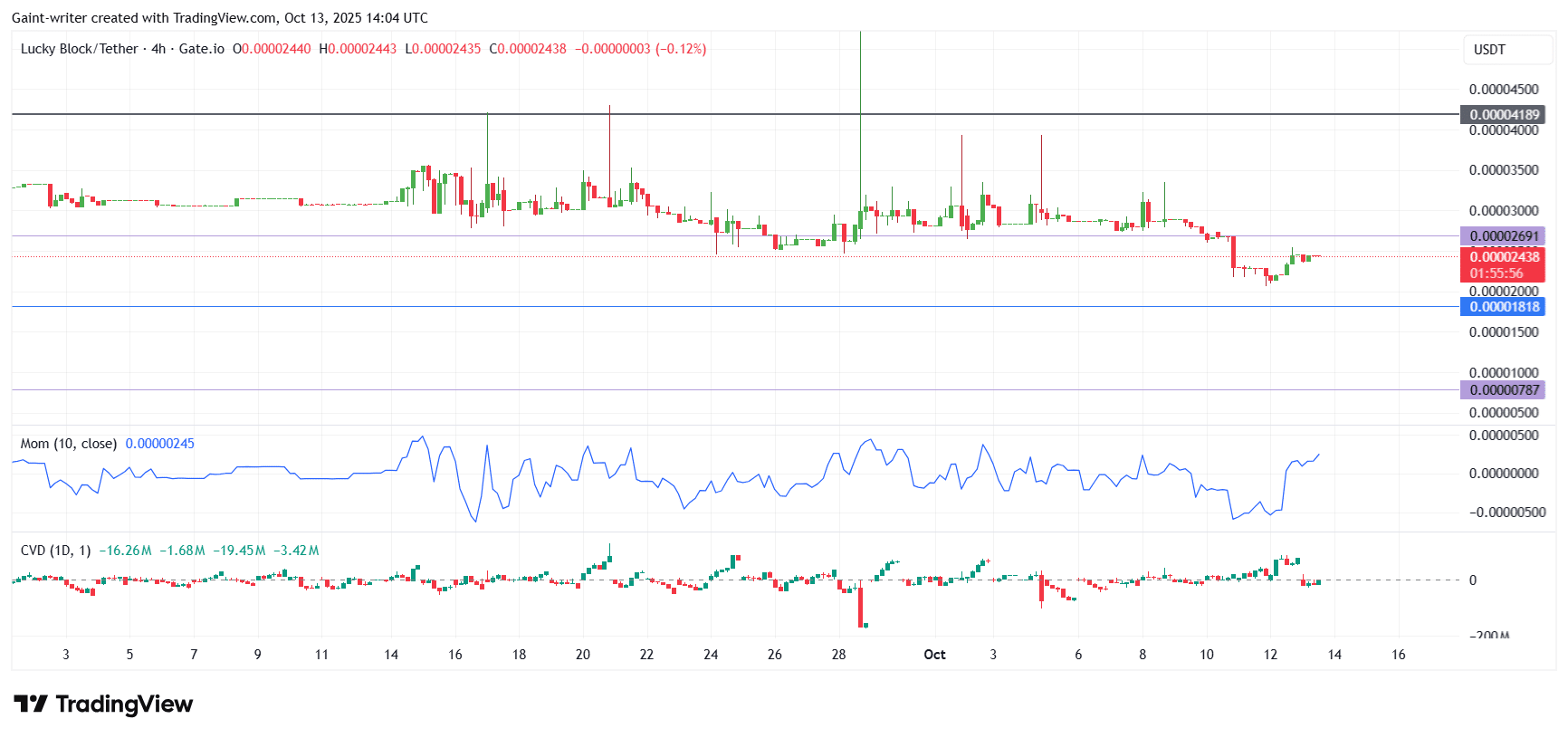Select the purple 0.00002691 price tag

(1504, 236)
